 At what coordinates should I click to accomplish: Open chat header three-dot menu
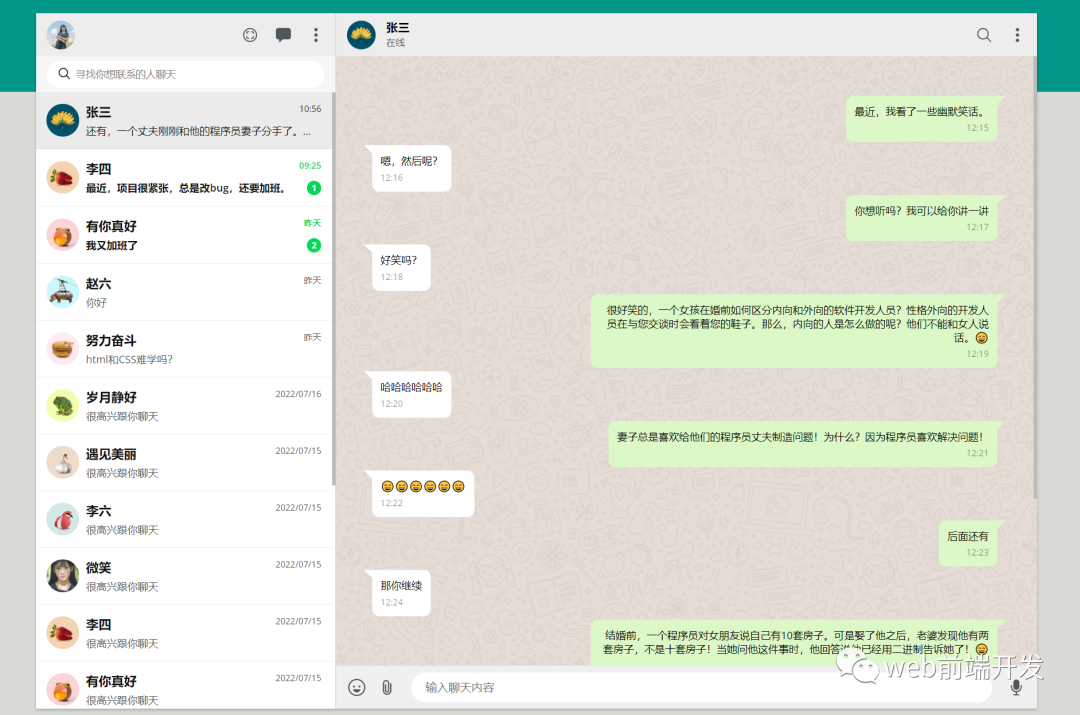click(x=1017, y=35)
